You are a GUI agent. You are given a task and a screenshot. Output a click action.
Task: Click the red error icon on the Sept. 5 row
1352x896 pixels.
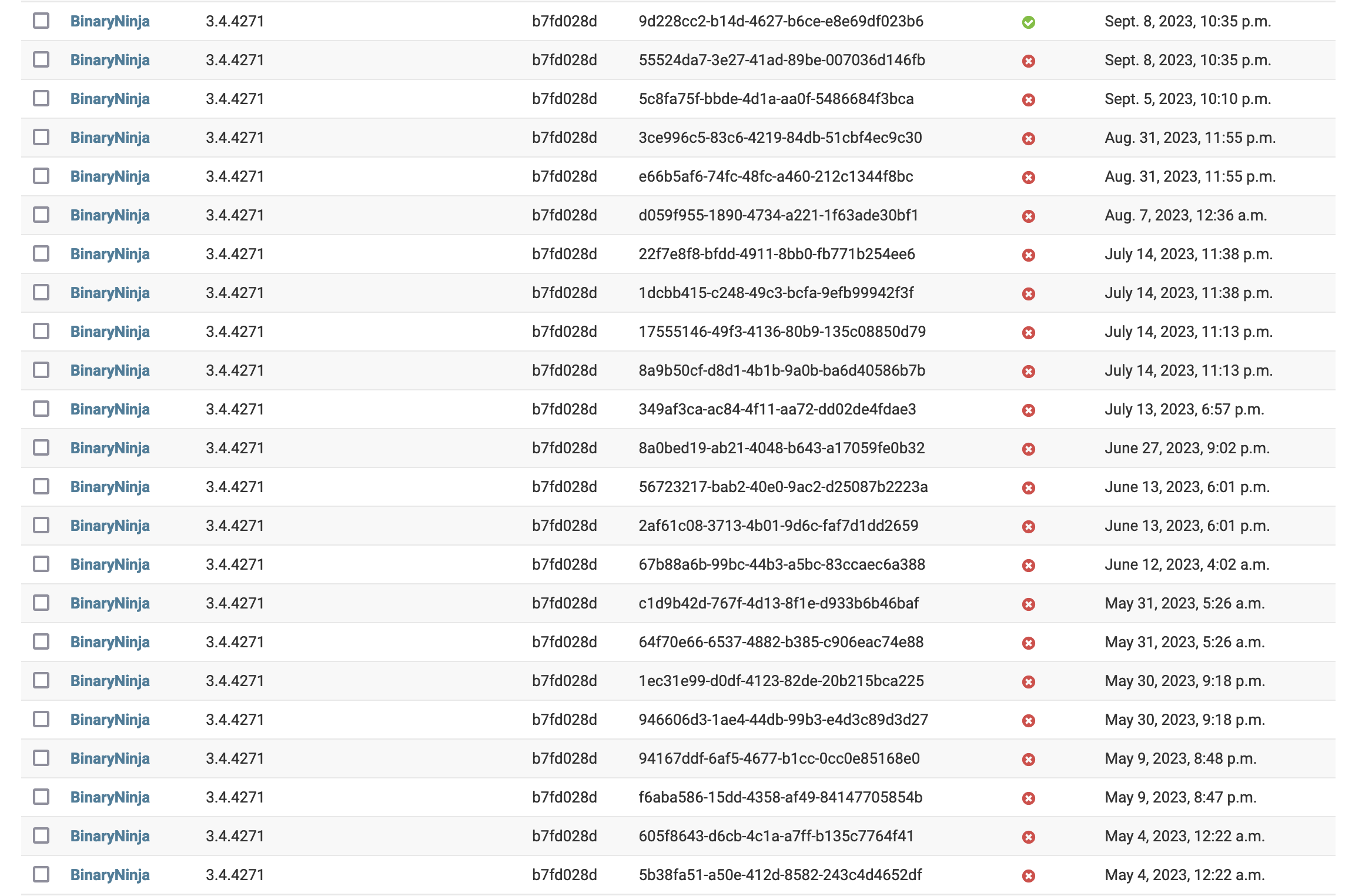(1028, 99)
